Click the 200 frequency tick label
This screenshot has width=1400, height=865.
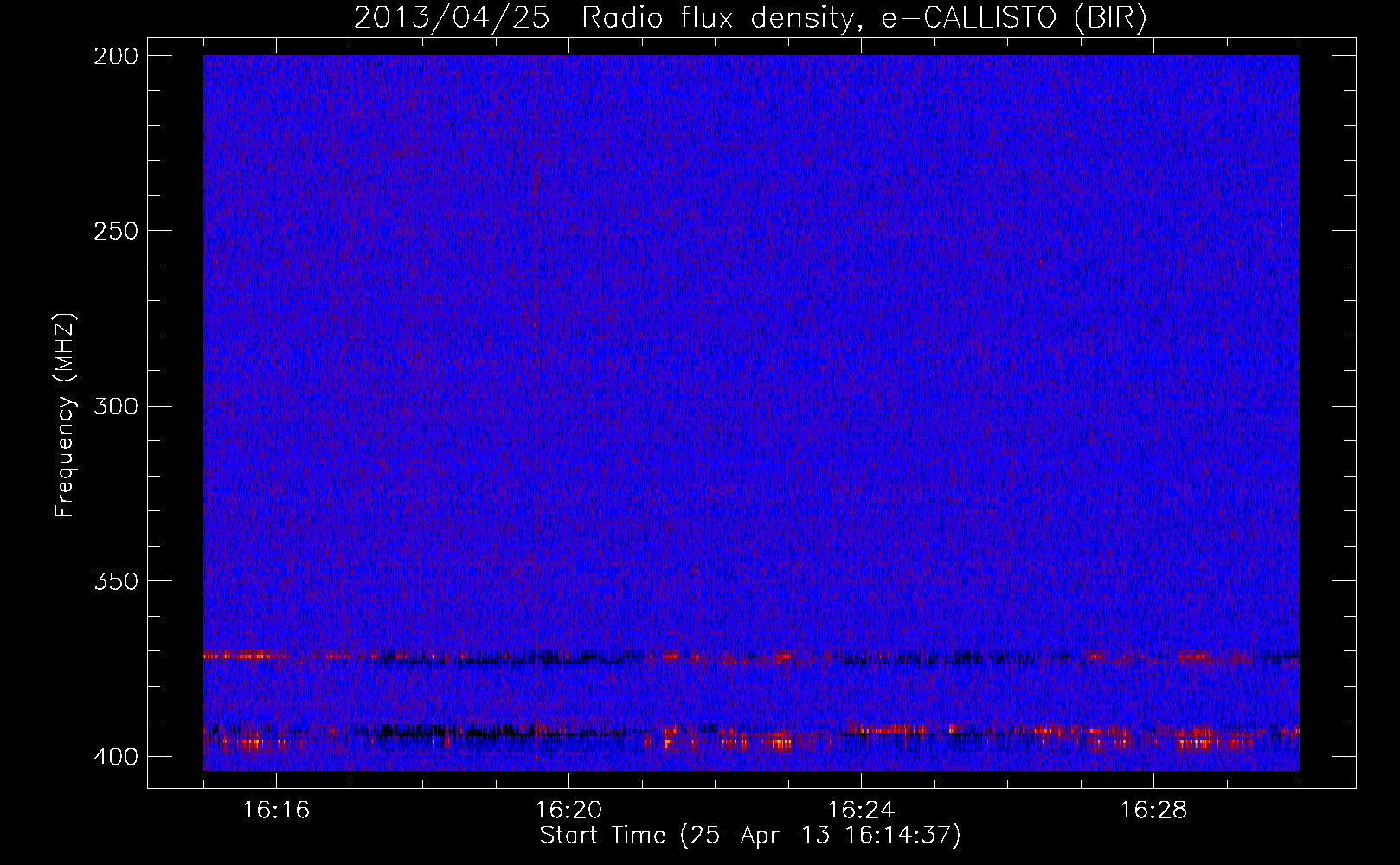click(115, 56)
